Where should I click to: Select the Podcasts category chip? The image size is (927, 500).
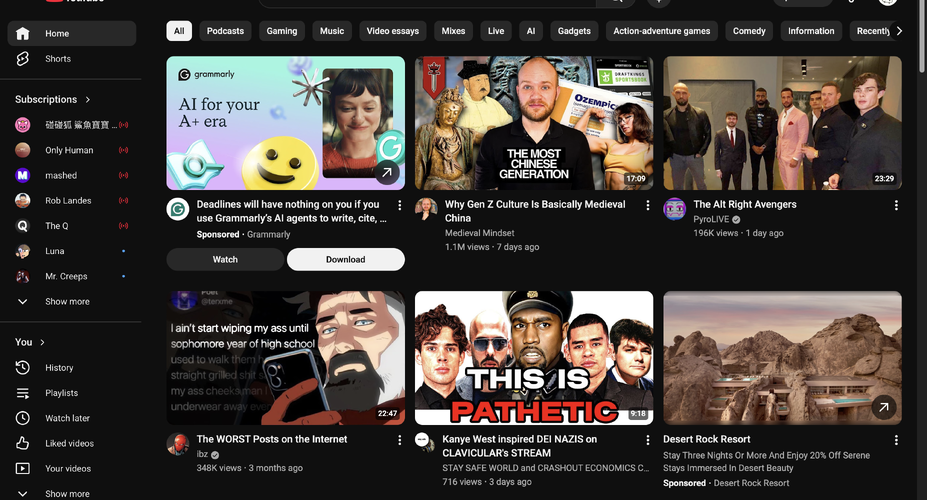click(x=225, y=31)
